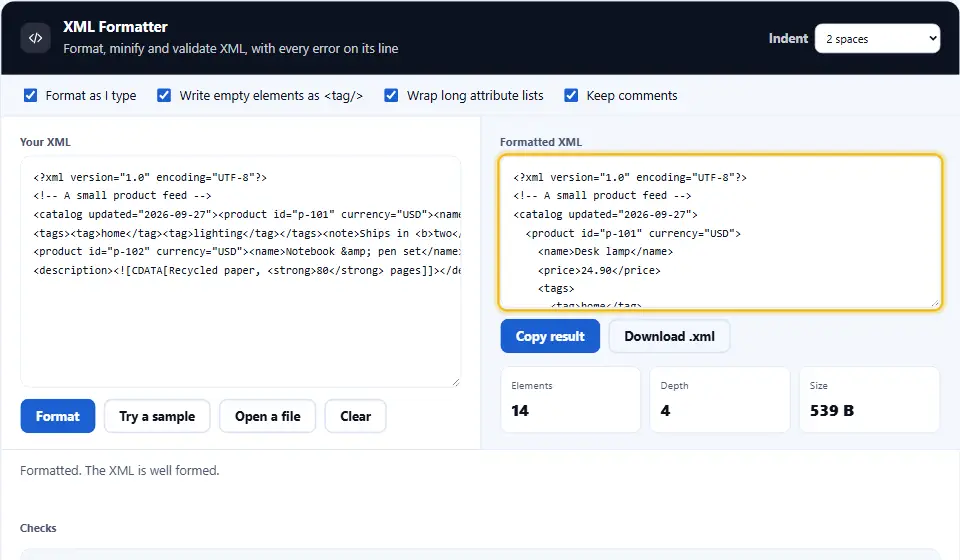This screenshot has height=560, width=960.
Task: Click the Checks section heading
Action: [x=38, y=528]
